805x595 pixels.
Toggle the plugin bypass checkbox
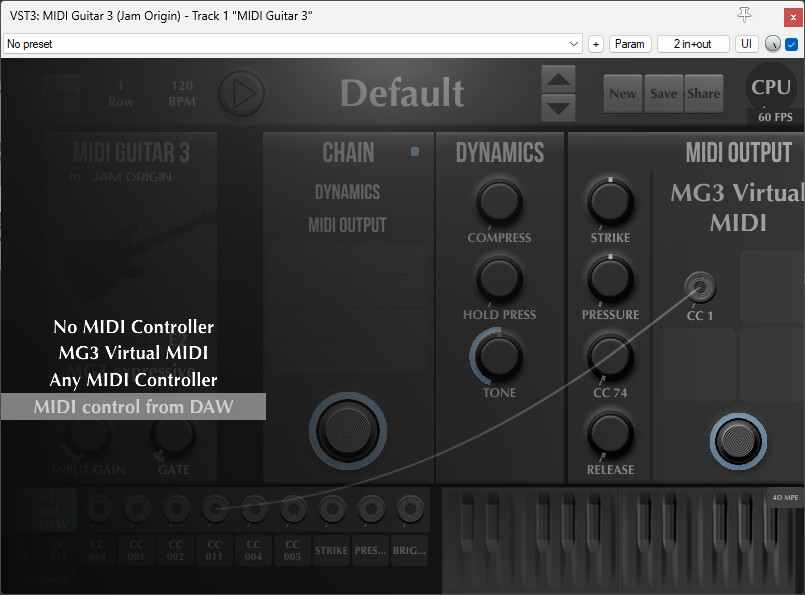(x=791, y=44)
